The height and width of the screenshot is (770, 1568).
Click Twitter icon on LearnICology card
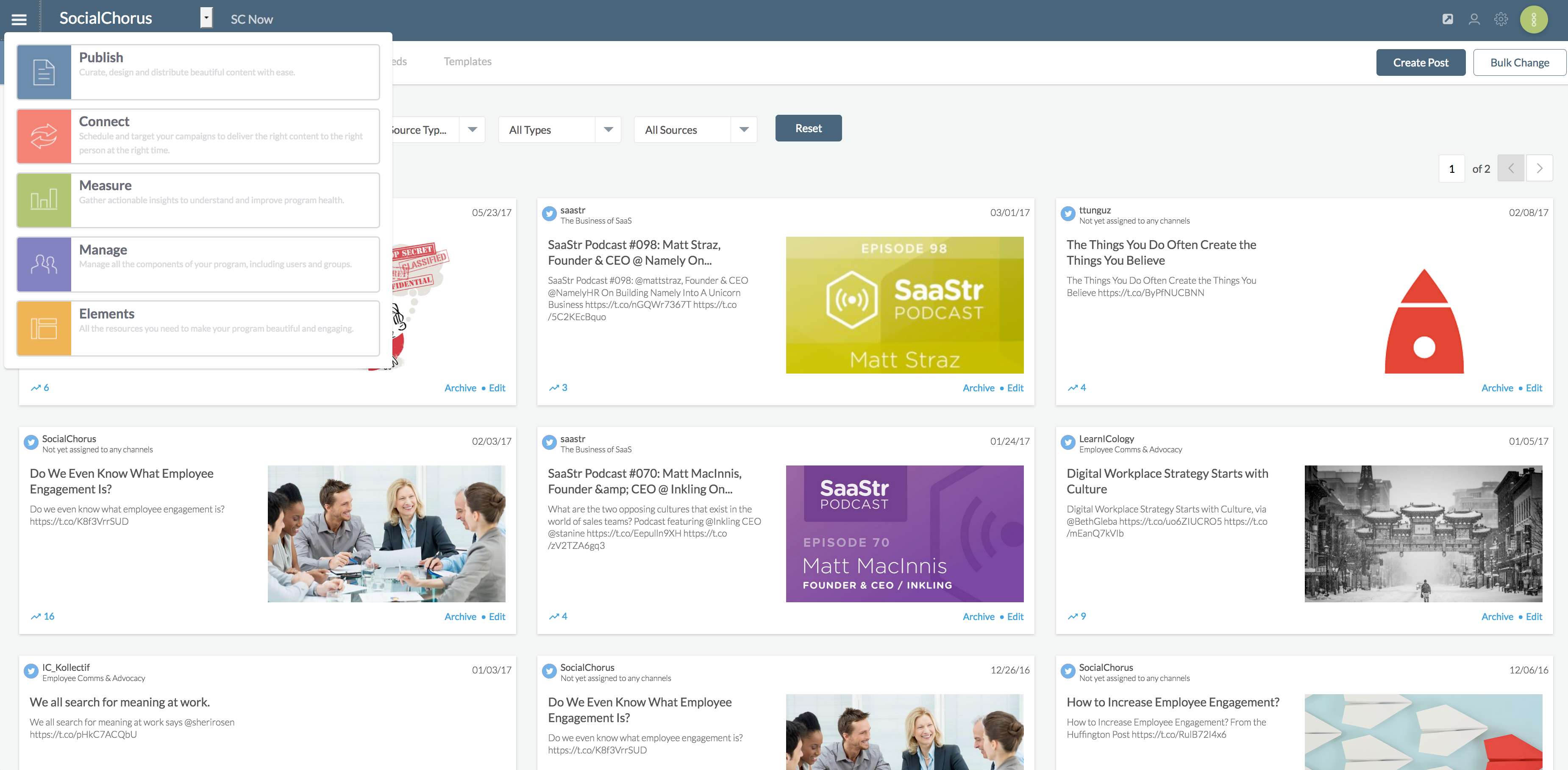point(1068,442)
